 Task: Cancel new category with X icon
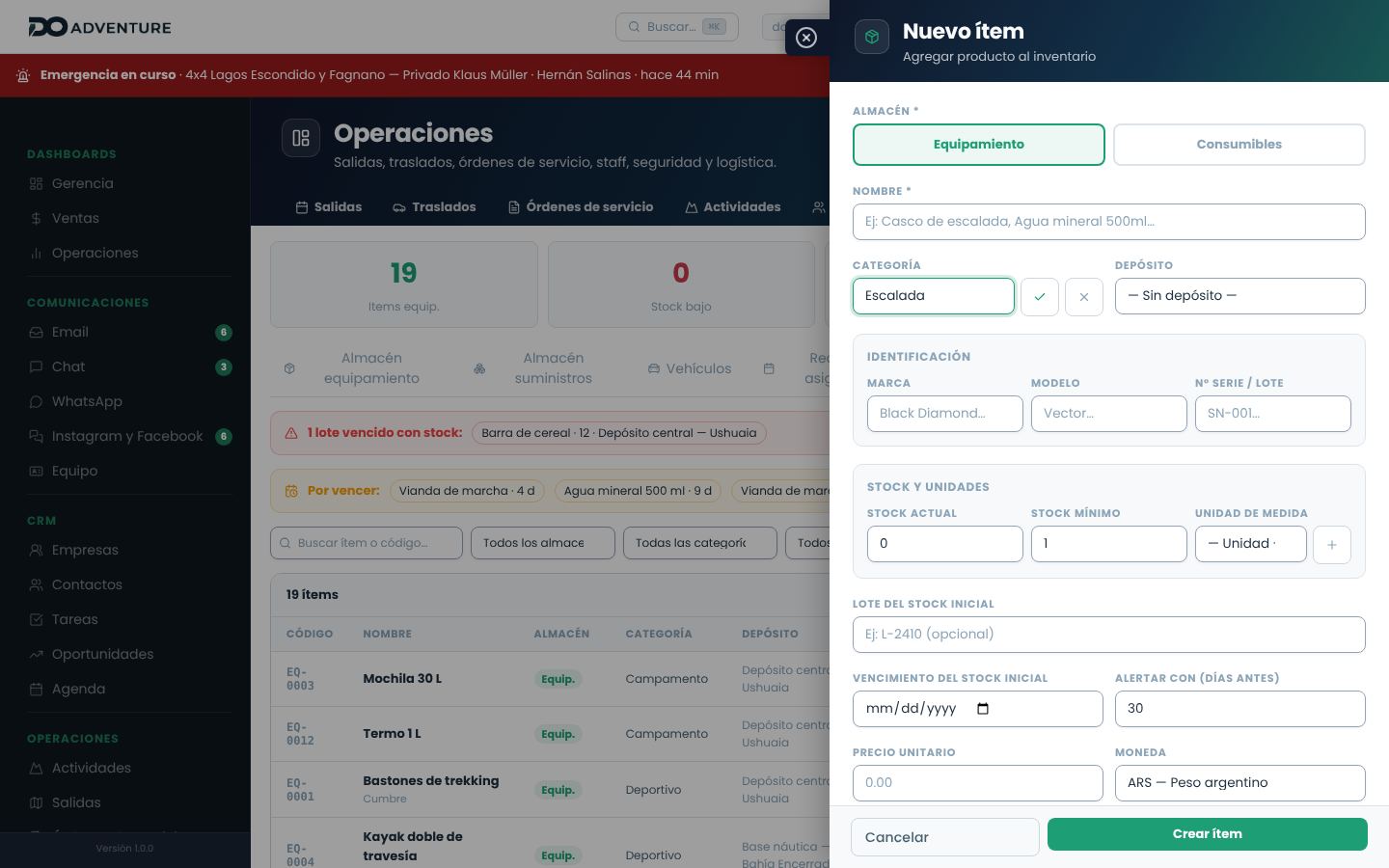coord(1084,297)
